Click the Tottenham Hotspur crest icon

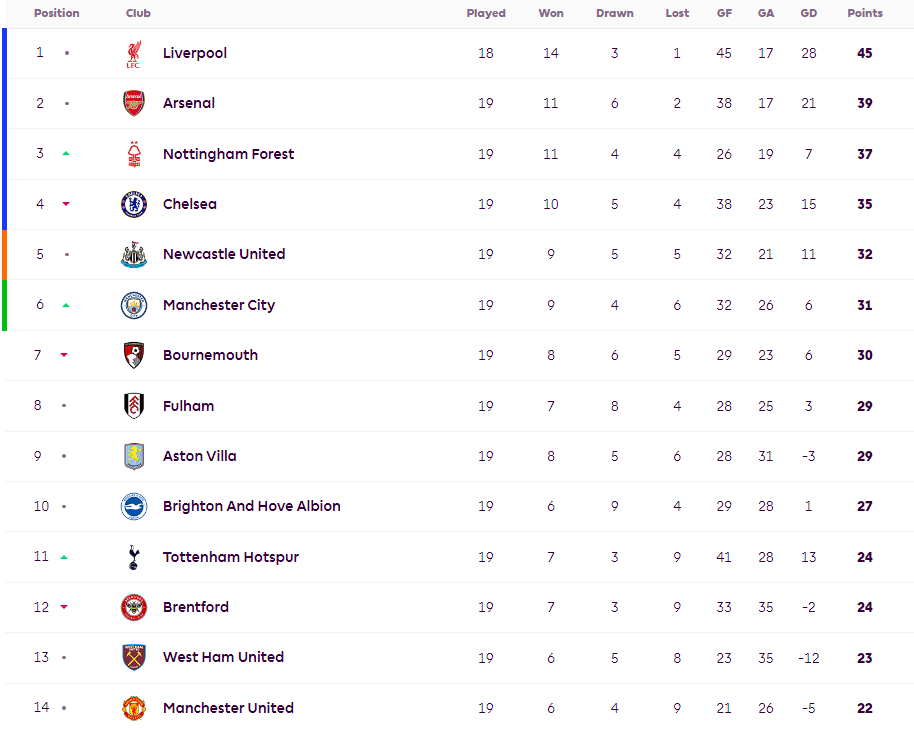(134, 557)
